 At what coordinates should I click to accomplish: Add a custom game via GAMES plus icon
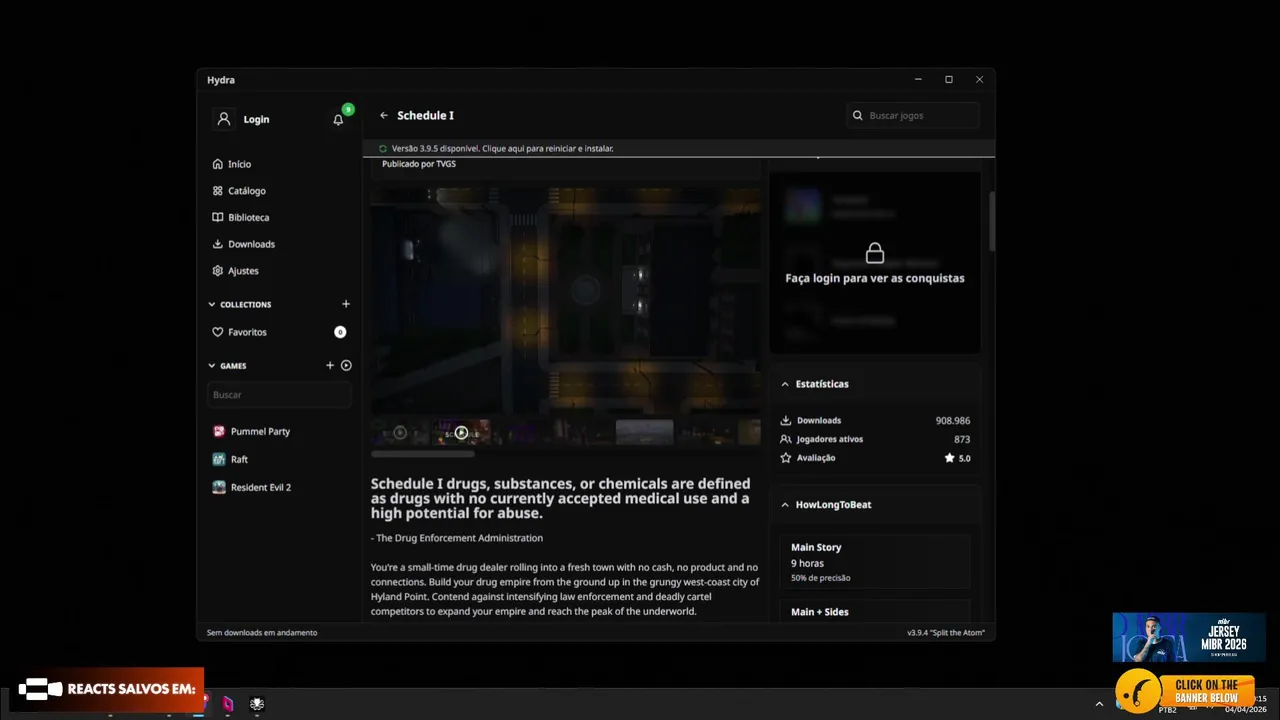point(330,365)
